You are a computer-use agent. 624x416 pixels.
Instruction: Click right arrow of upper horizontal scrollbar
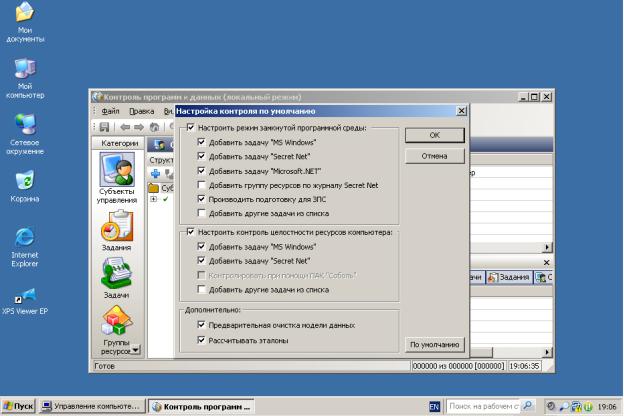click(547, 247)
